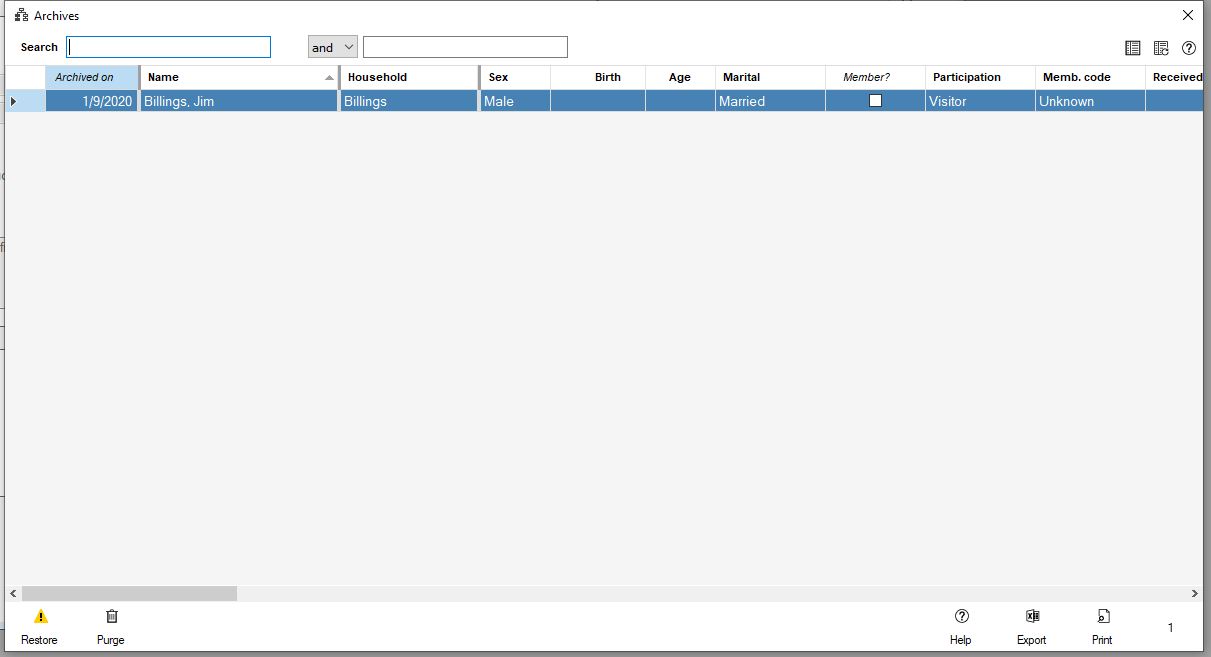Click the top-right help question mark
Viewport: 1211px width, 657px height.
point(1189,48)
